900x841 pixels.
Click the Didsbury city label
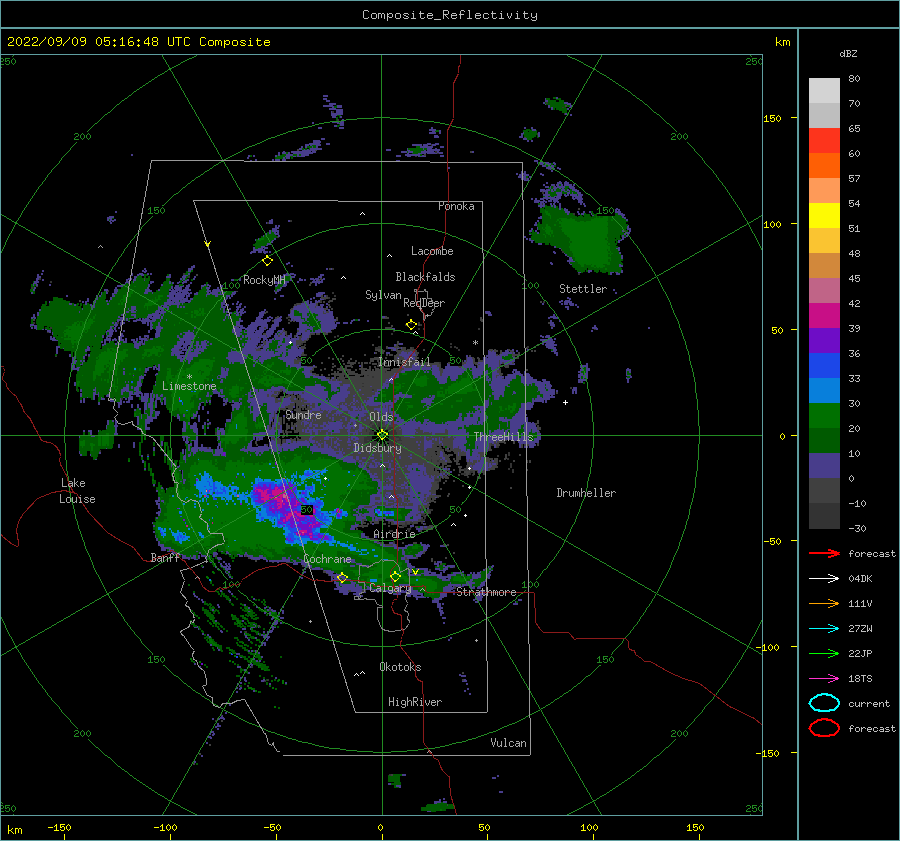tap(378, 448)
